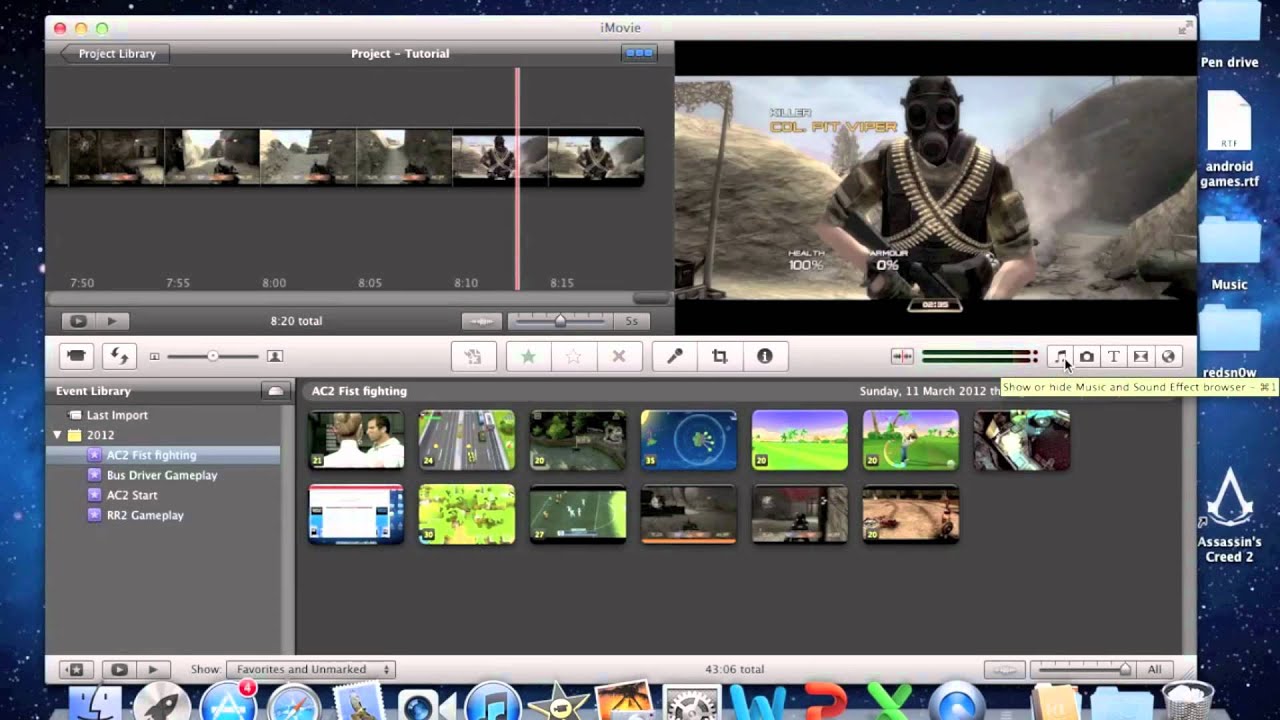Play event full screen in Event browser

[119, 669]
